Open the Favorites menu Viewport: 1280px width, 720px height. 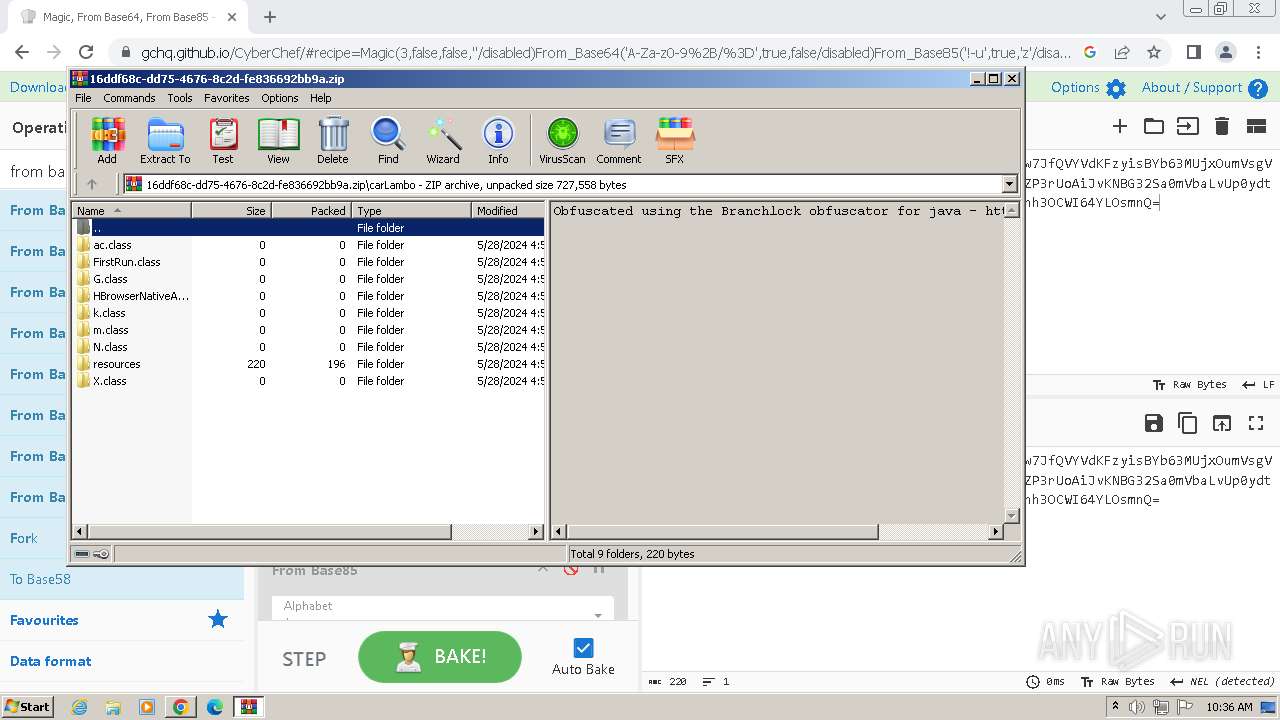(x=227, y=98)
